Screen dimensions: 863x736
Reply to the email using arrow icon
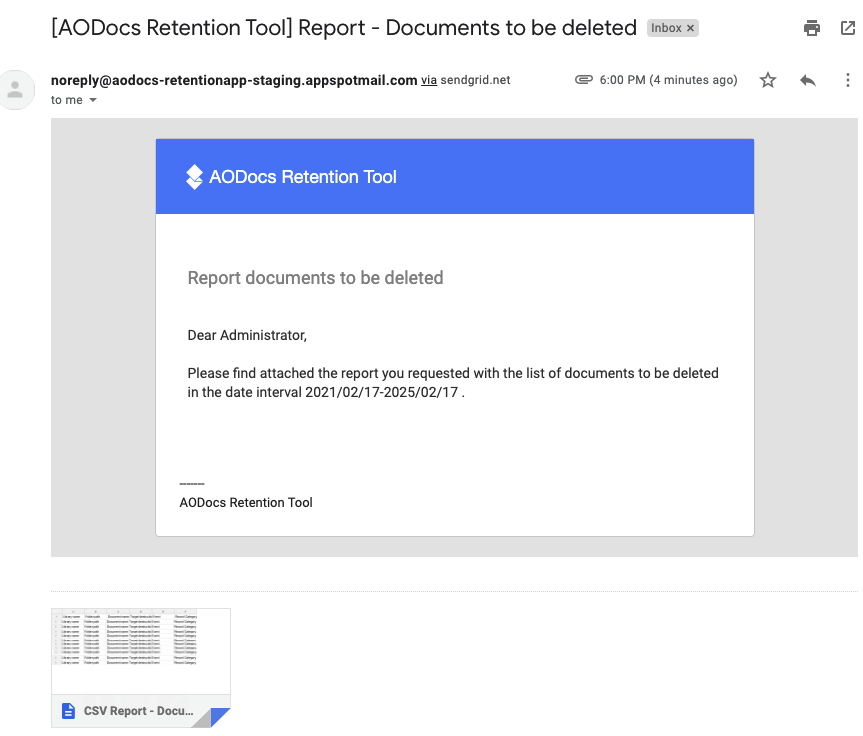click(x=807, y=80)
